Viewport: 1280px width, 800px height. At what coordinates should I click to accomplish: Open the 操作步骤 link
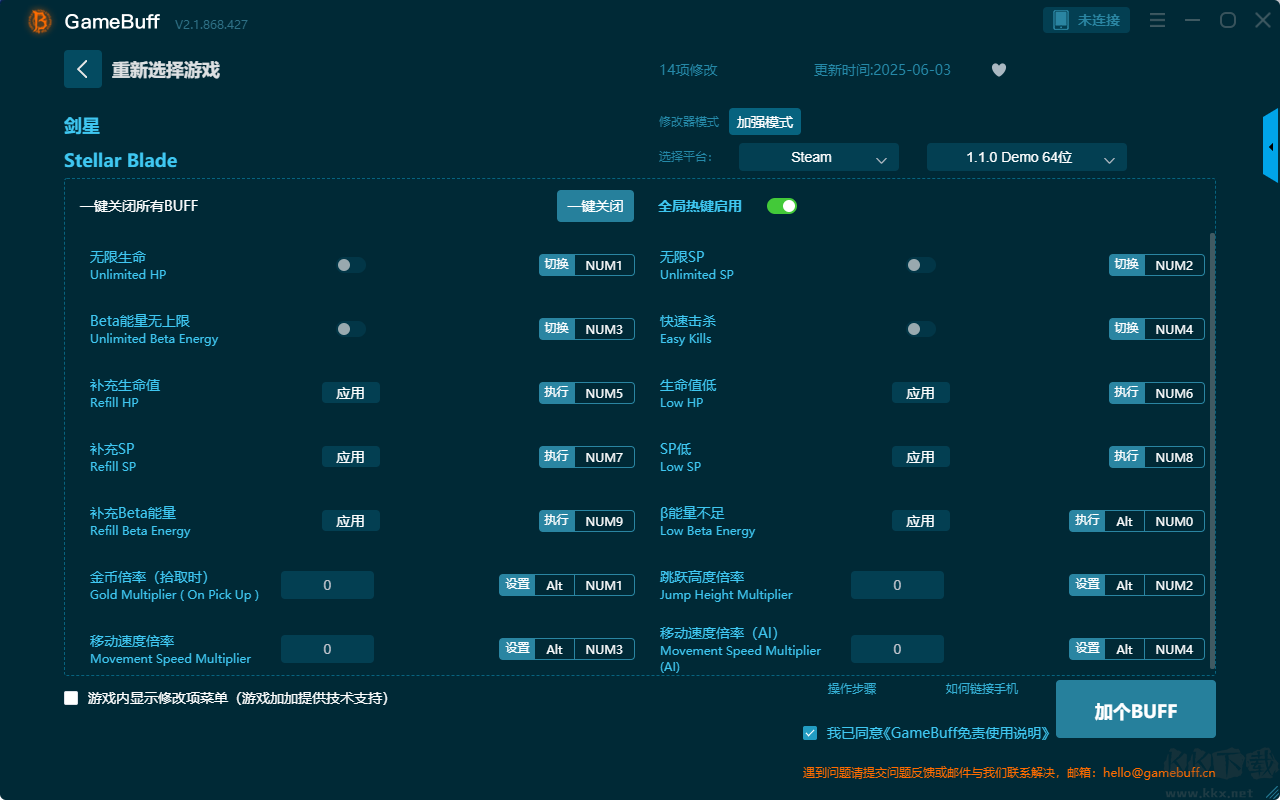point(851,689)
